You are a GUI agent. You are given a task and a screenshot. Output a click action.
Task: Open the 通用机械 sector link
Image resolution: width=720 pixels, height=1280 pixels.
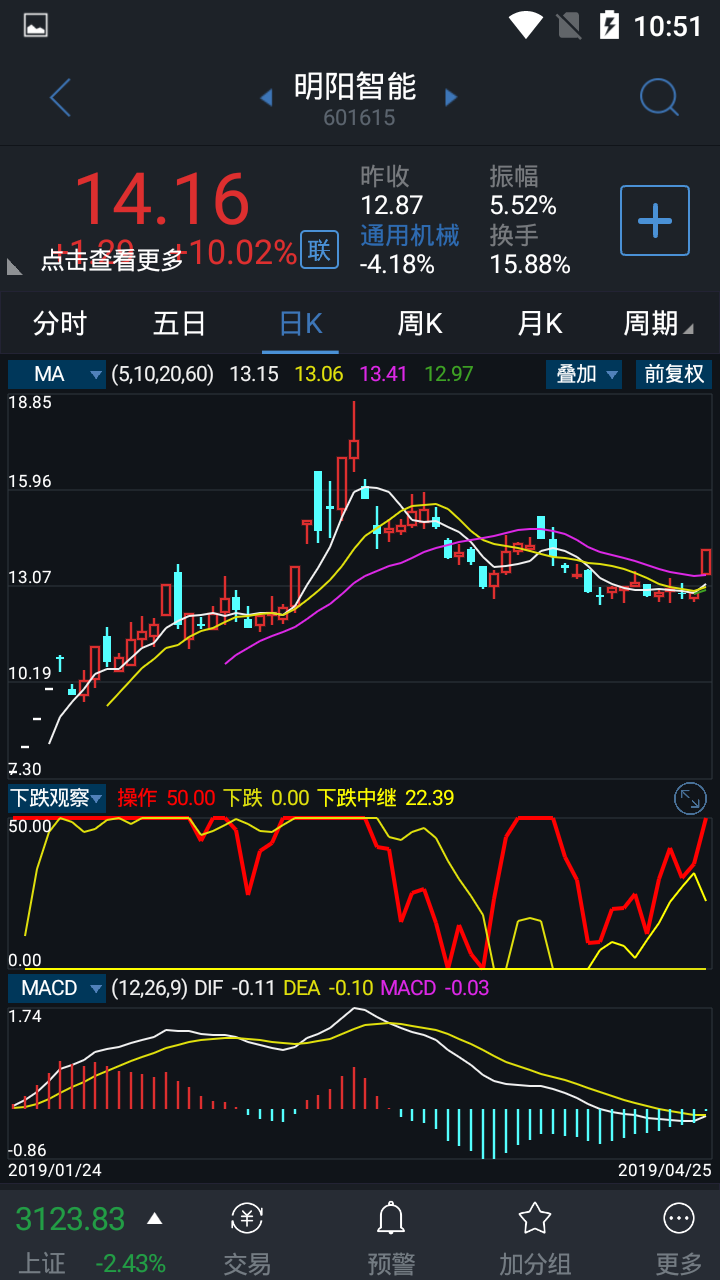pyautogui.click(x=409, y=235)
